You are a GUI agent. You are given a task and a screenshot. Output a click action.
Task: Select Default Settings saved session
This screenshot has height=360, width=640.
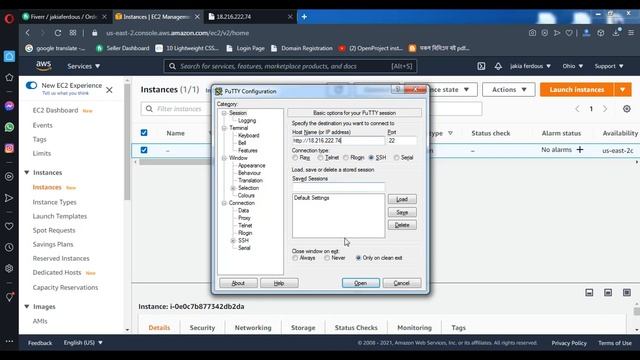tap(311, 198)
